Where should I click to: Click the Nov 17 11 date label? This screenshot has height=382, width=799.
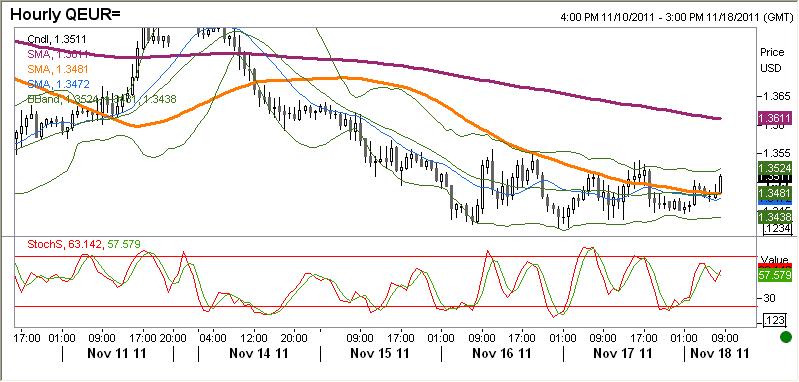tap(624, 353)
